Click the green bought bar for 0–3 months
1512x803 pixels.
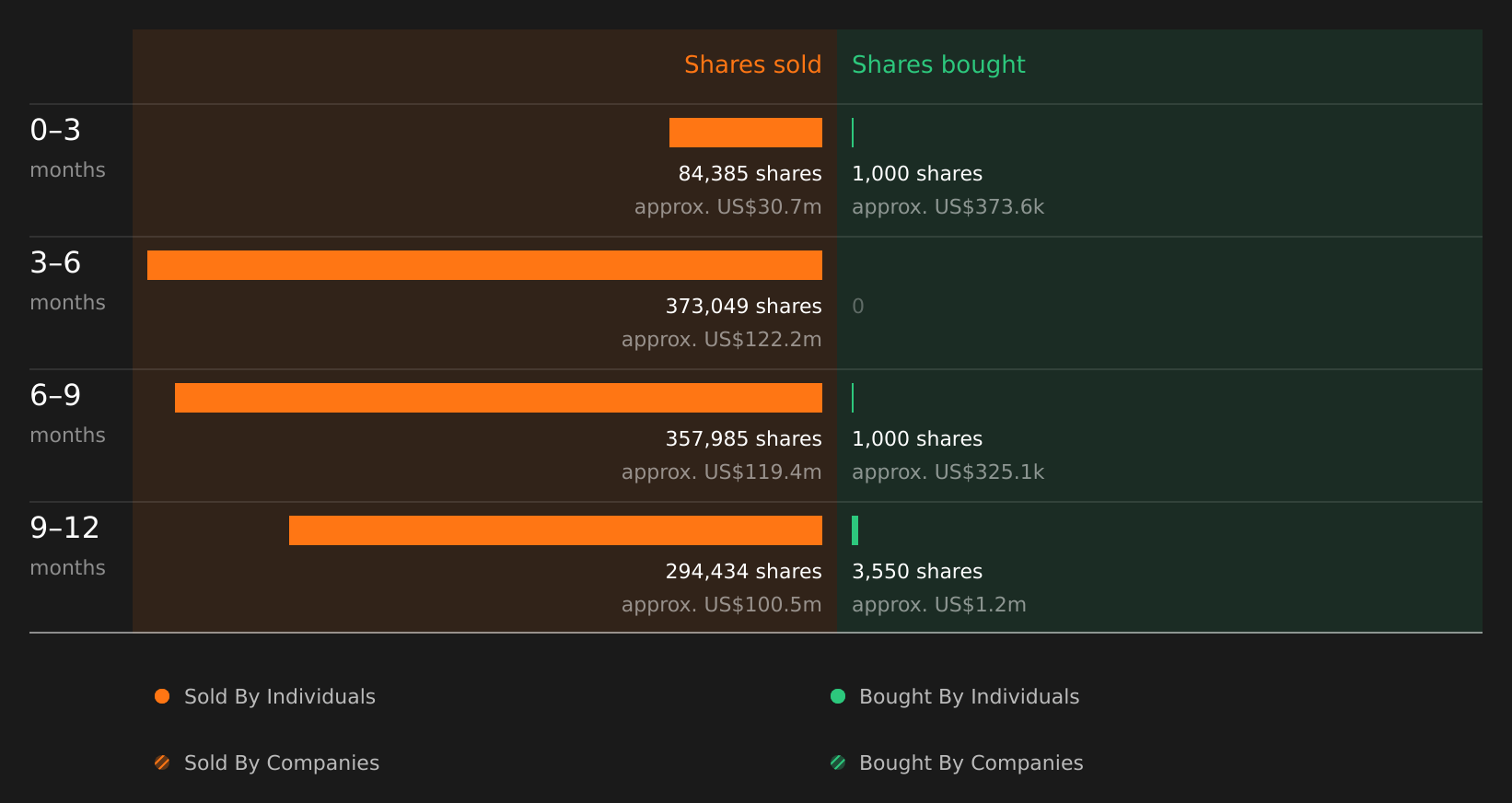tap(853, 133)
